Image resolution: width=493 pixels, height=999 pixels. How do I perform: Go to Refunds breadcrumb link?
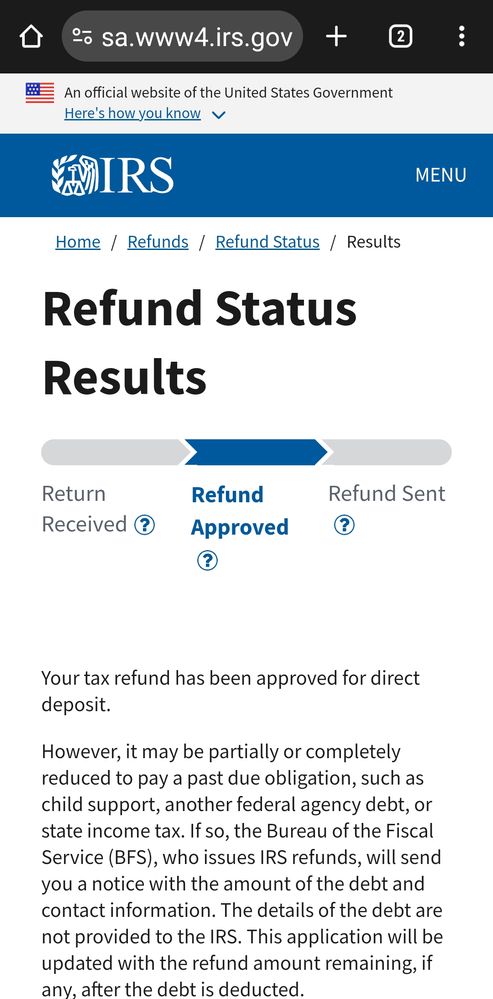click(158, 242)
